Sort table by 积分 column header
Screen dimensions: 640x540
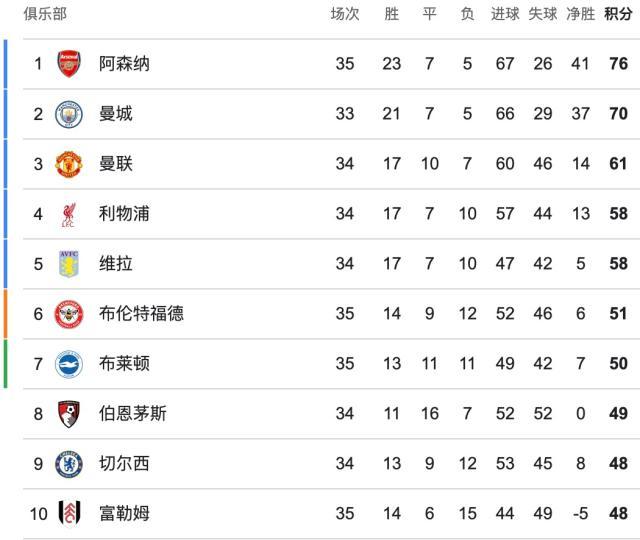618,14
